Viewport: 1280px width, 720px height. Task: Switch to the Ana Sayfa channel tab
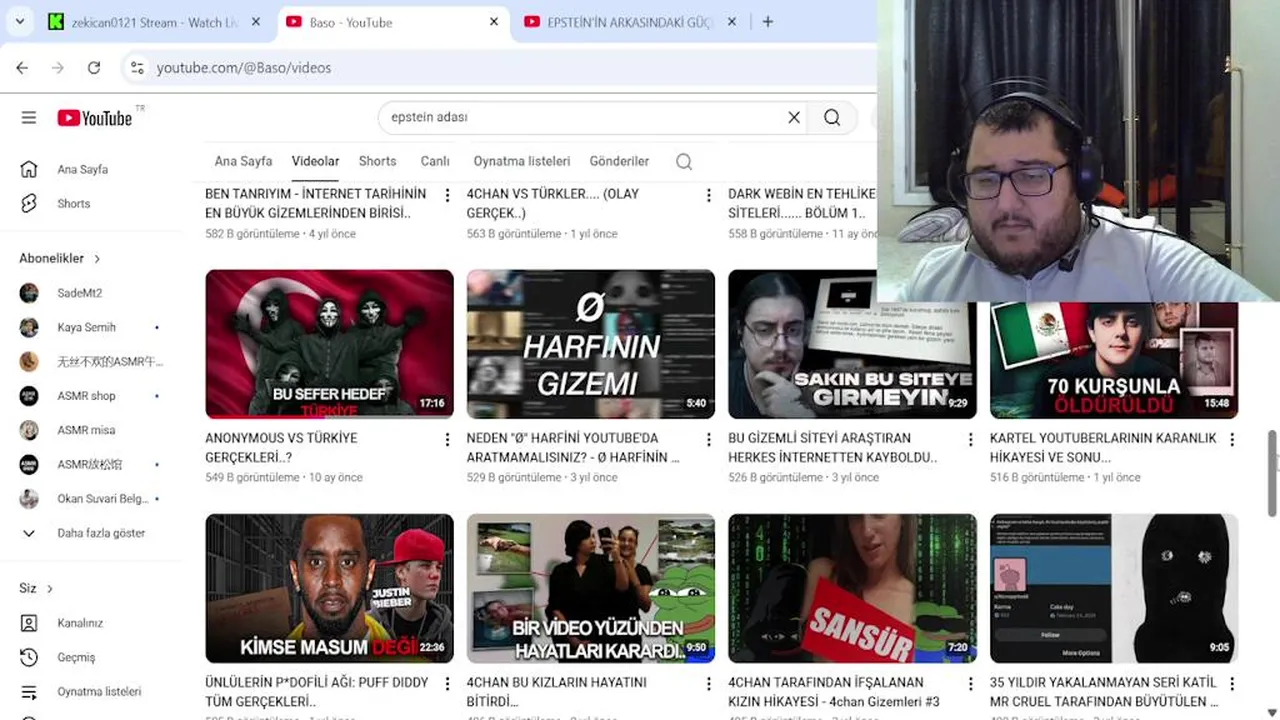coord(243,161)
